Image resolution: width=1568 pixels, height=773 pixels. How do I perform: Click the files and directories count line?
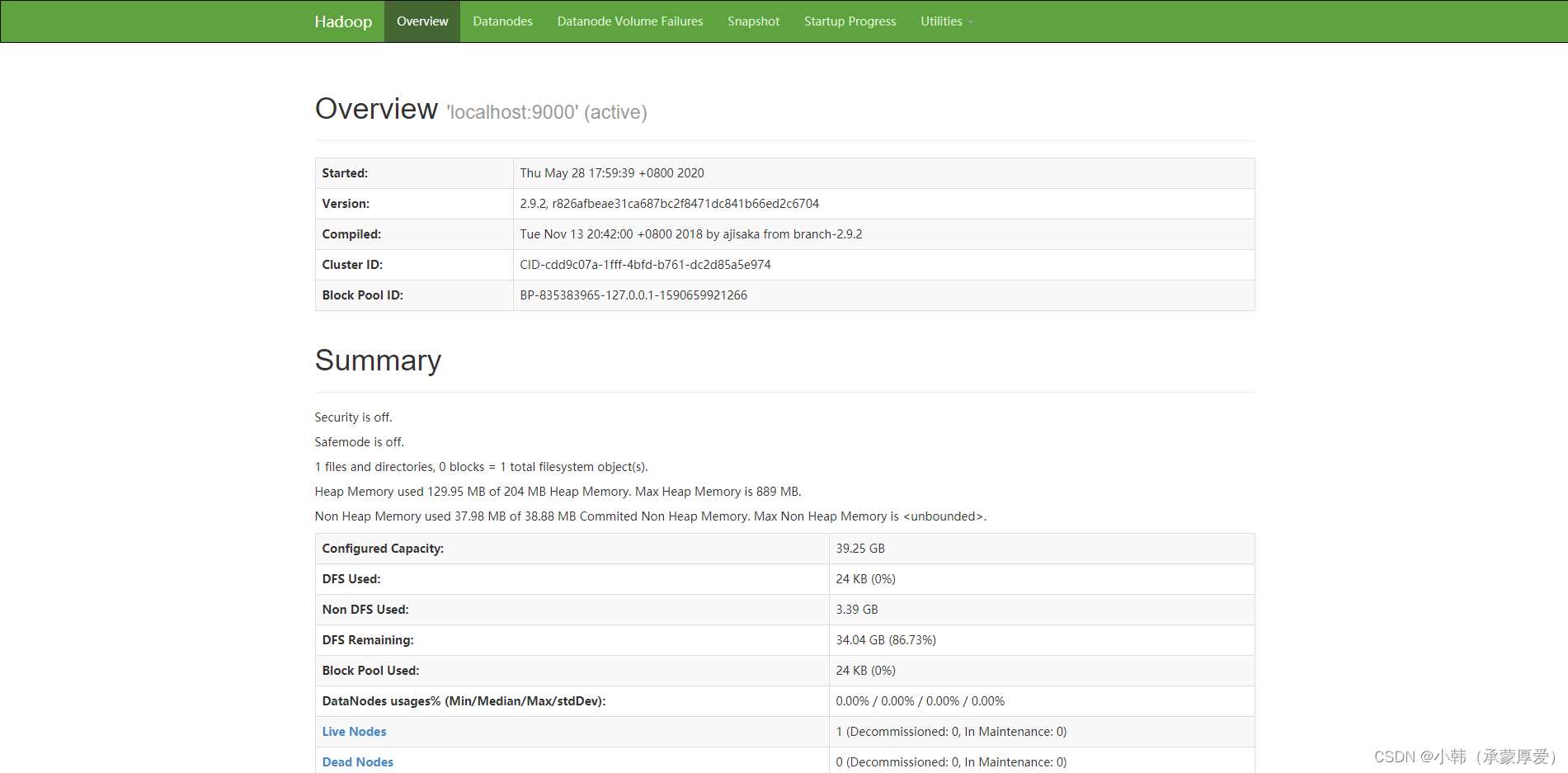pyautogui.click(x=481, y=467)
